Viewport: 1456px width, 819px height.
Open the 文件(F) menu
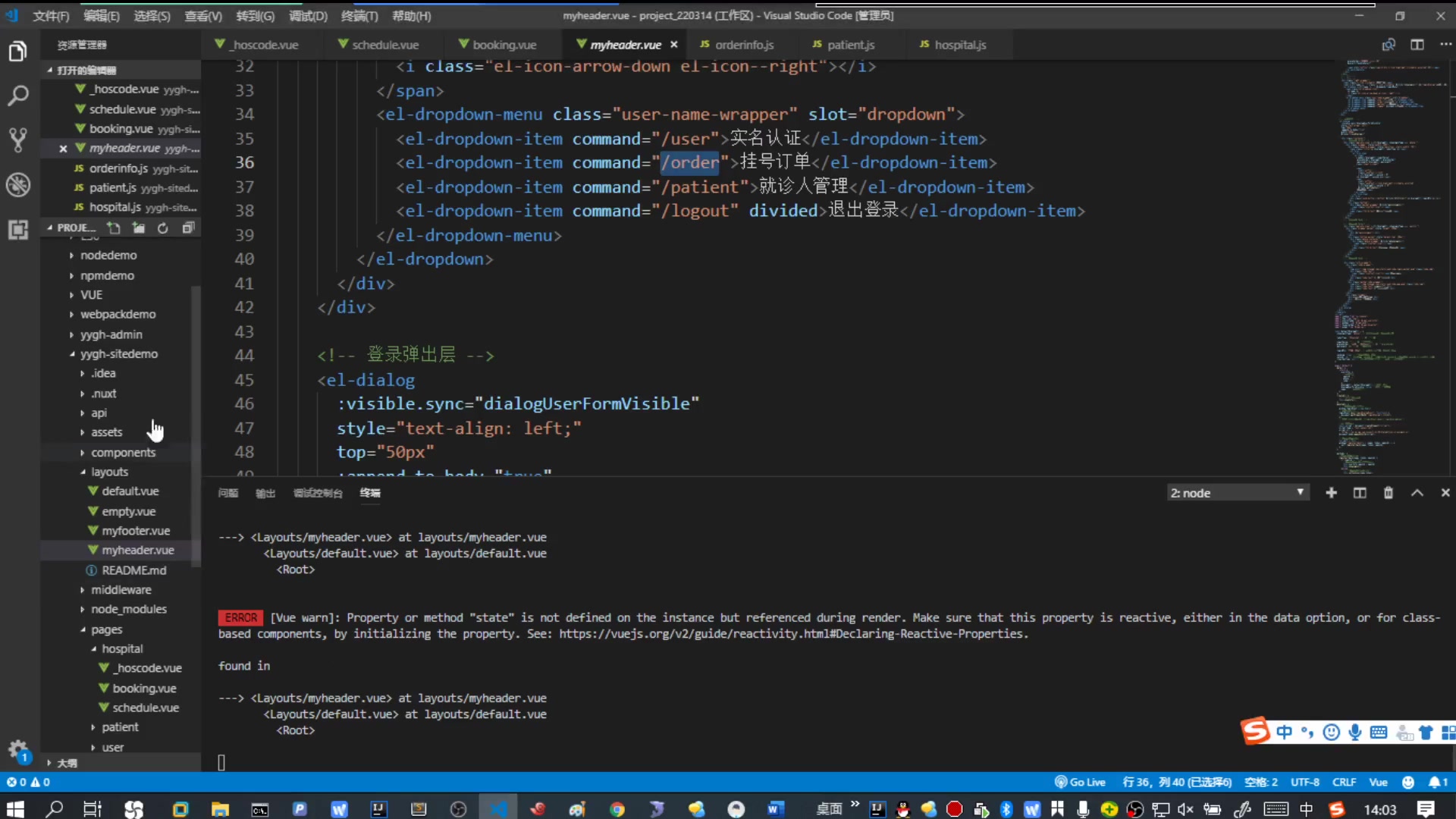[51, 16]
